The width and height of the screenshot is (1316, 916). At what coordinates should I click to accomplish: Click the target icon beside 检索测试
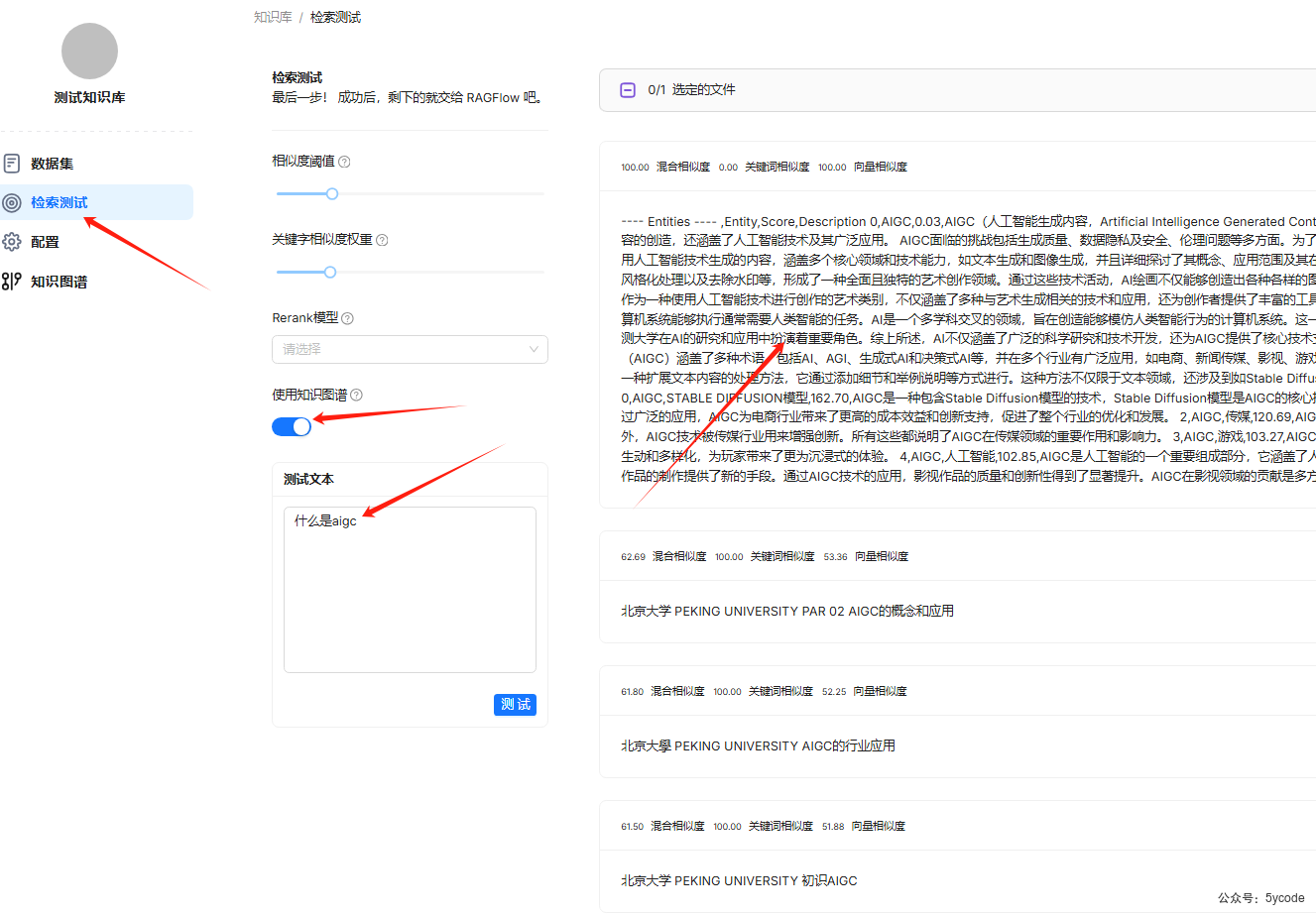12,203
